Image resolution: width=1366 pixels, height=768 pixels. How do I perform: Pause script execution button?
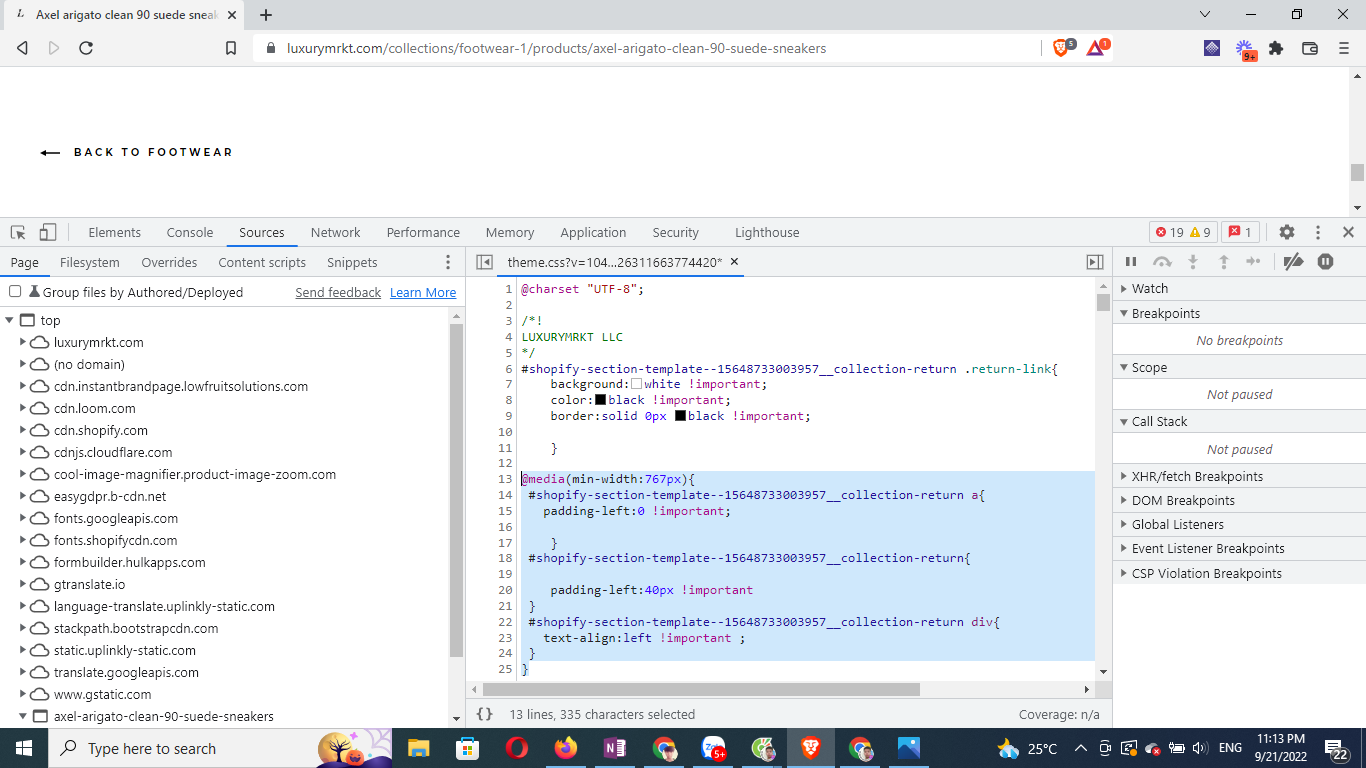(1131, 262)
